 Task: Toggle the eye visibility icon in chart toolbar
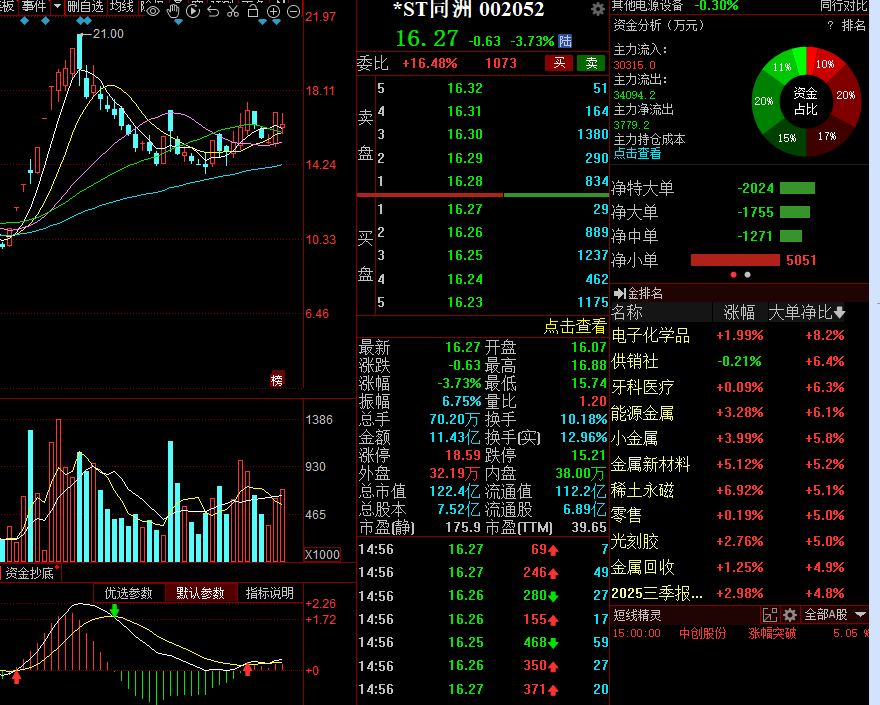153,11
